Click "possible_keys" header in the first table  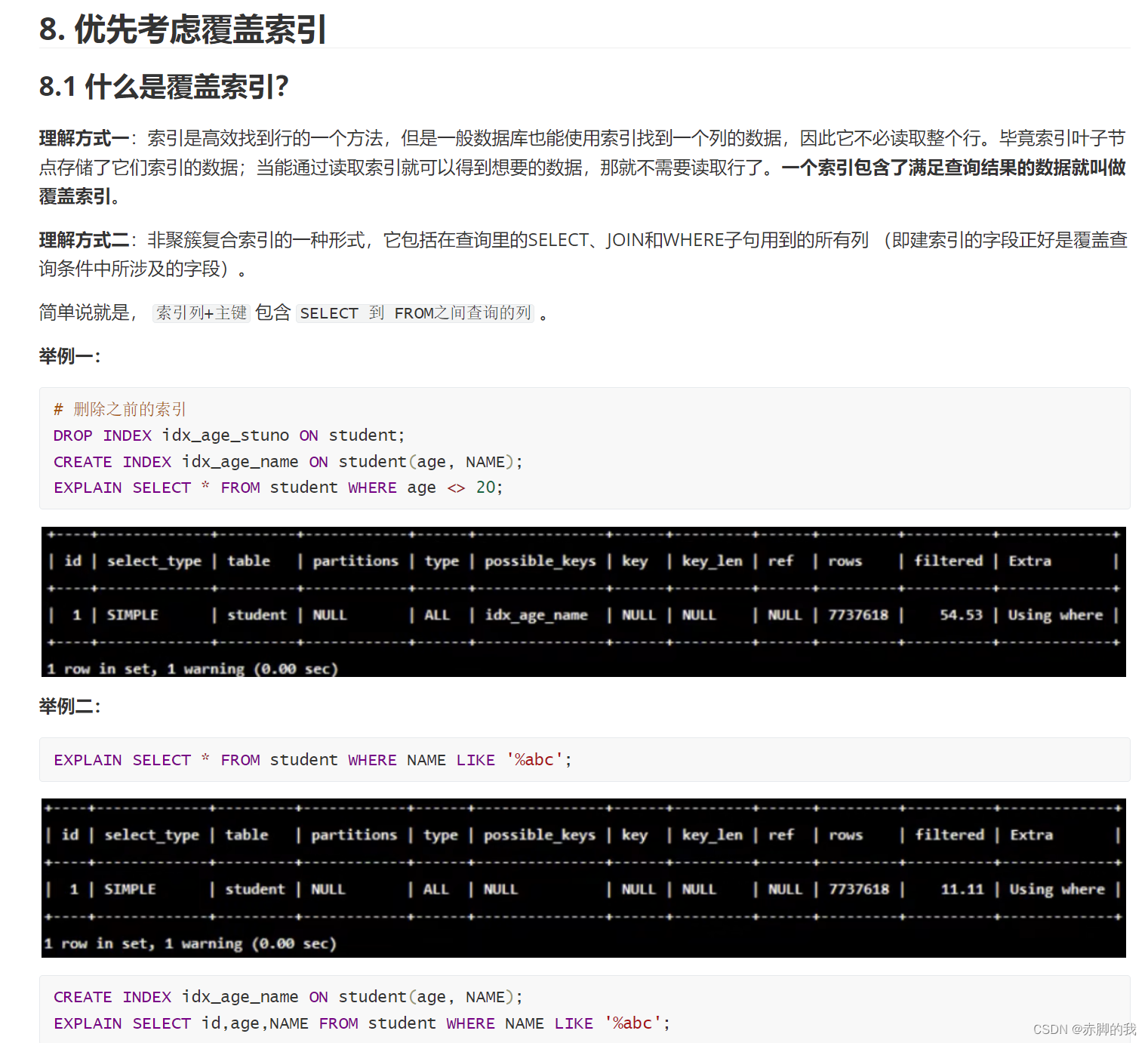(540, 561)
